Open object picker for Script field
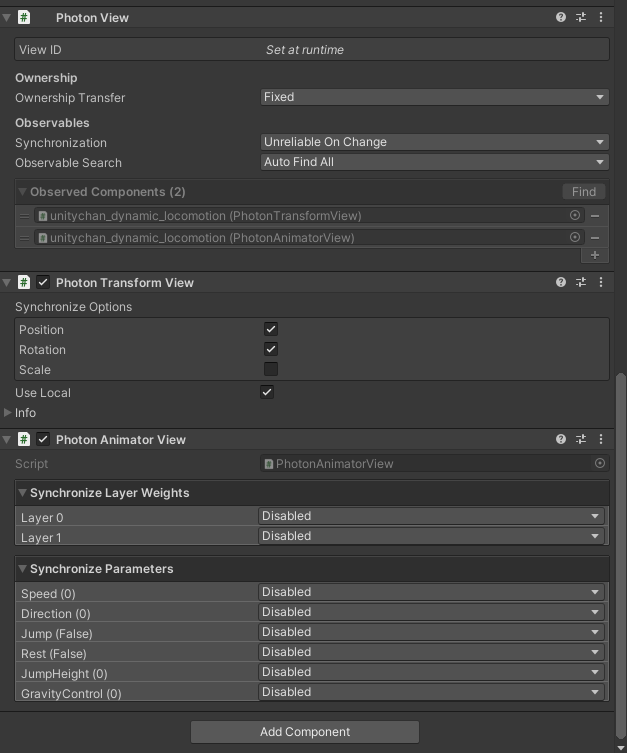 point(600,463)
